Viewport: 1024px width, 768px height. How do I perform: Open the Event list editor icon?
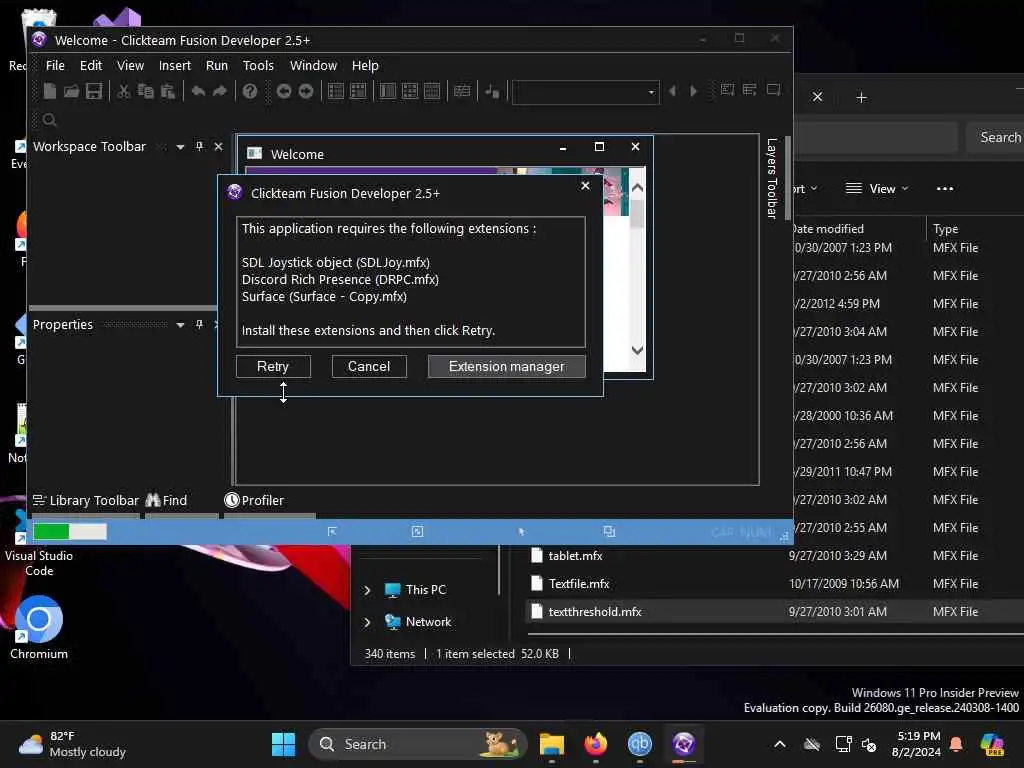[x=410, y=91]
